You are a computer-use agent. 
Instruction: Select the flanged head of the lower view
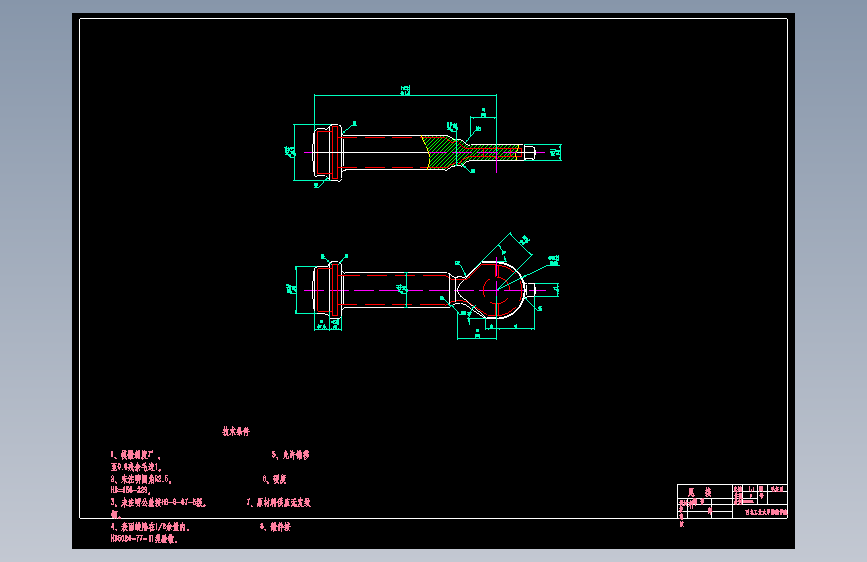(x=328, y=289)
